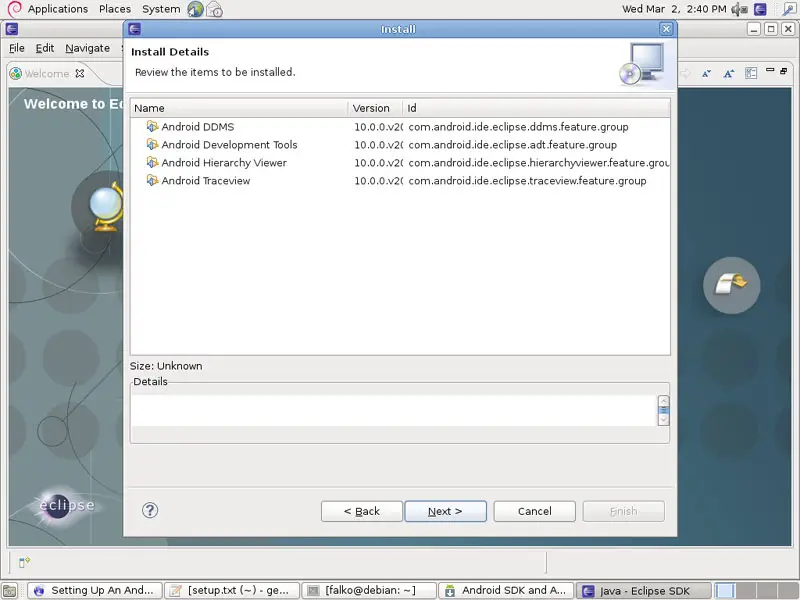Close the Install dialog

(666, 29)
